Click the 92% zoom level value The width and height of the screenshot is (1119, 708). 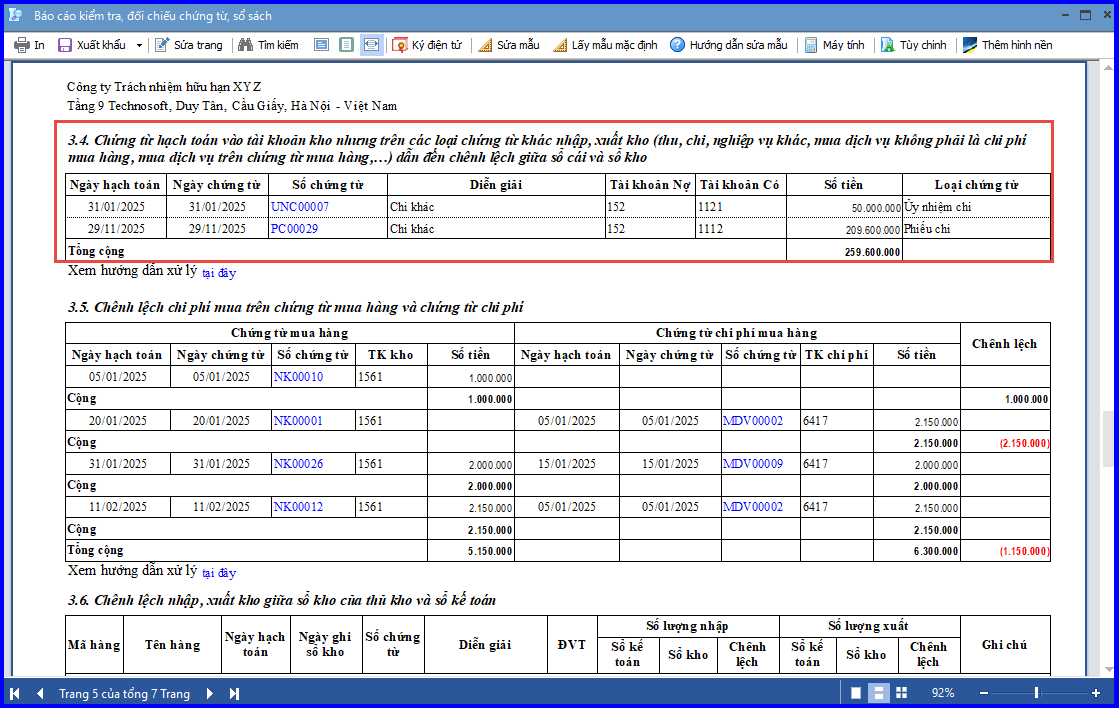943,693
